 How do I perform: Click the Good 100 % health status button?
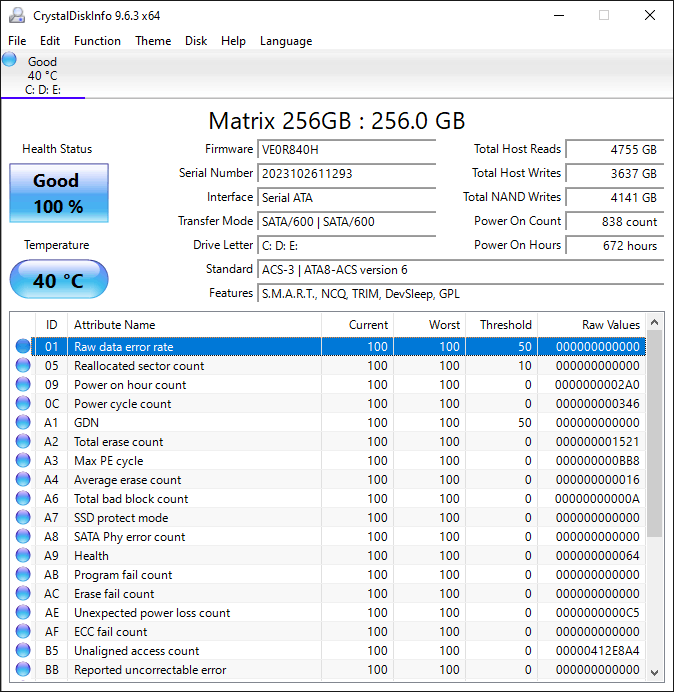(58, 193)
